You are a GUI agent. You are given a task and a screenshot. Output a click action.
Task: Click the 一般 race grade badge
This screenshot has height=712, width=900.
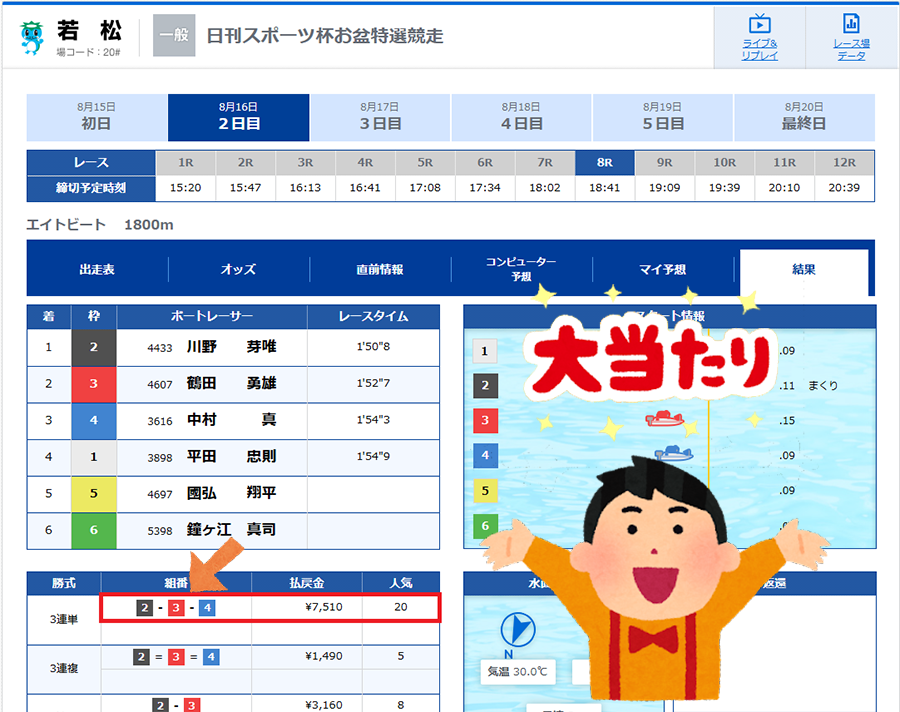pyautogui.click(x=174, y=36)
